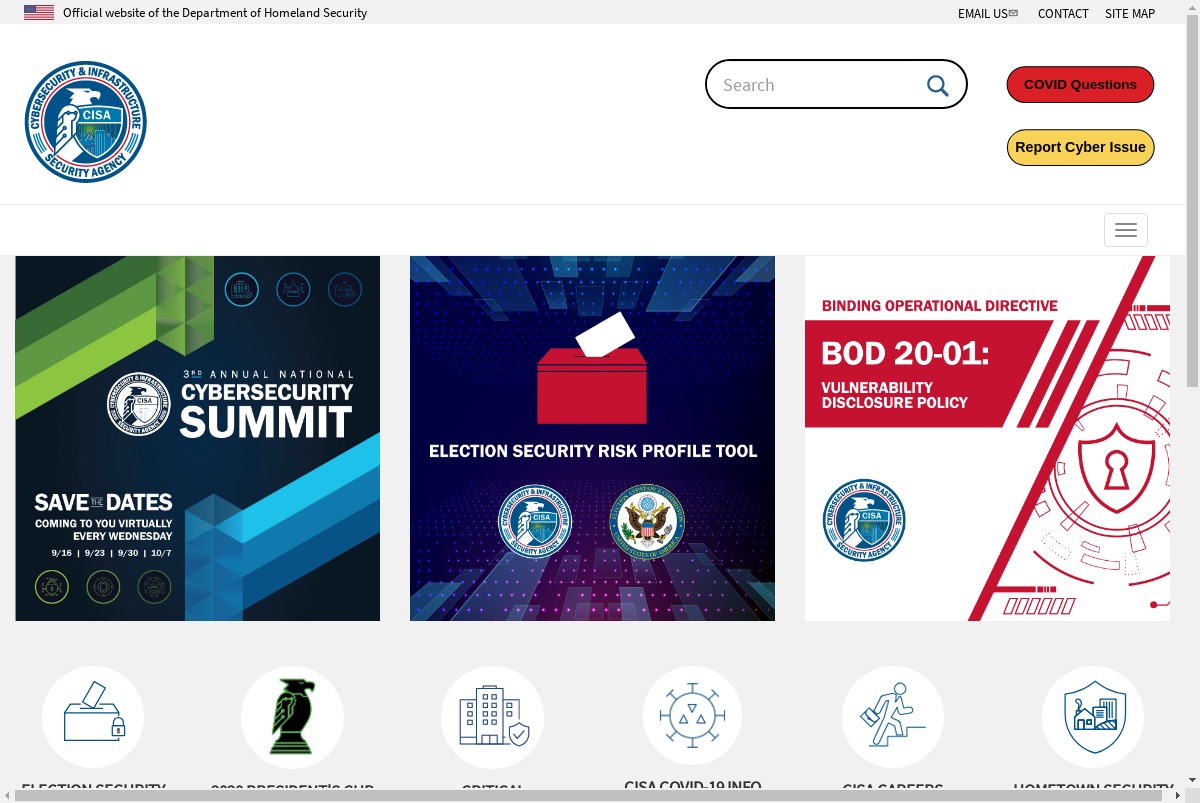The width and height of the screenshot is (1200, 803).
Task: Open the CONTACT link
Action: 1063,14
